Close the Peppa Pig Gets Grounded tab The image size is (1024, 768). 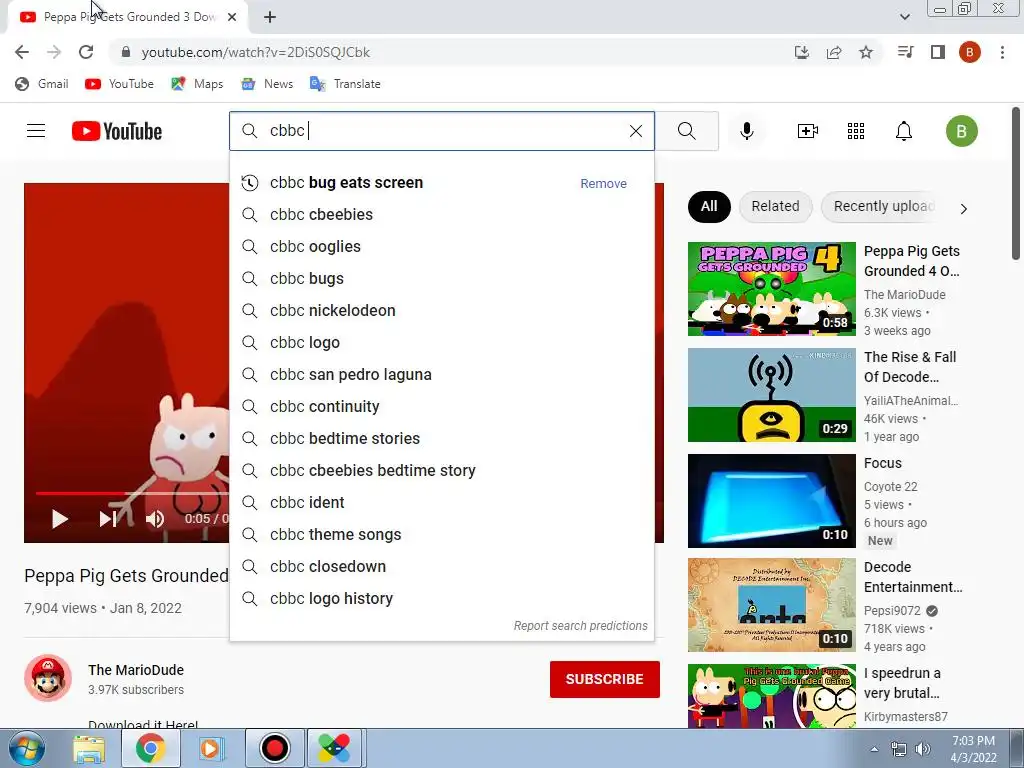pos(232,17)
